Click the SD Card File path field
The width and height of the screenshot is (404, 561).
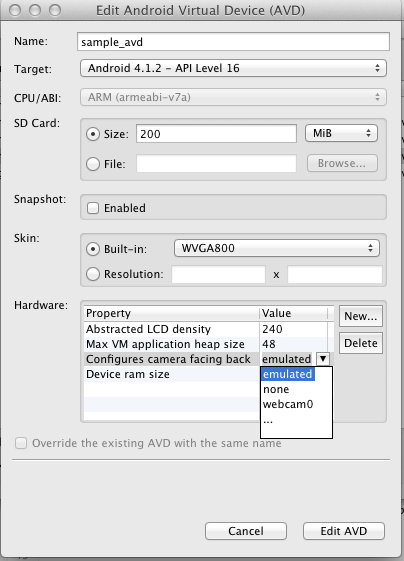click(216, 164)
